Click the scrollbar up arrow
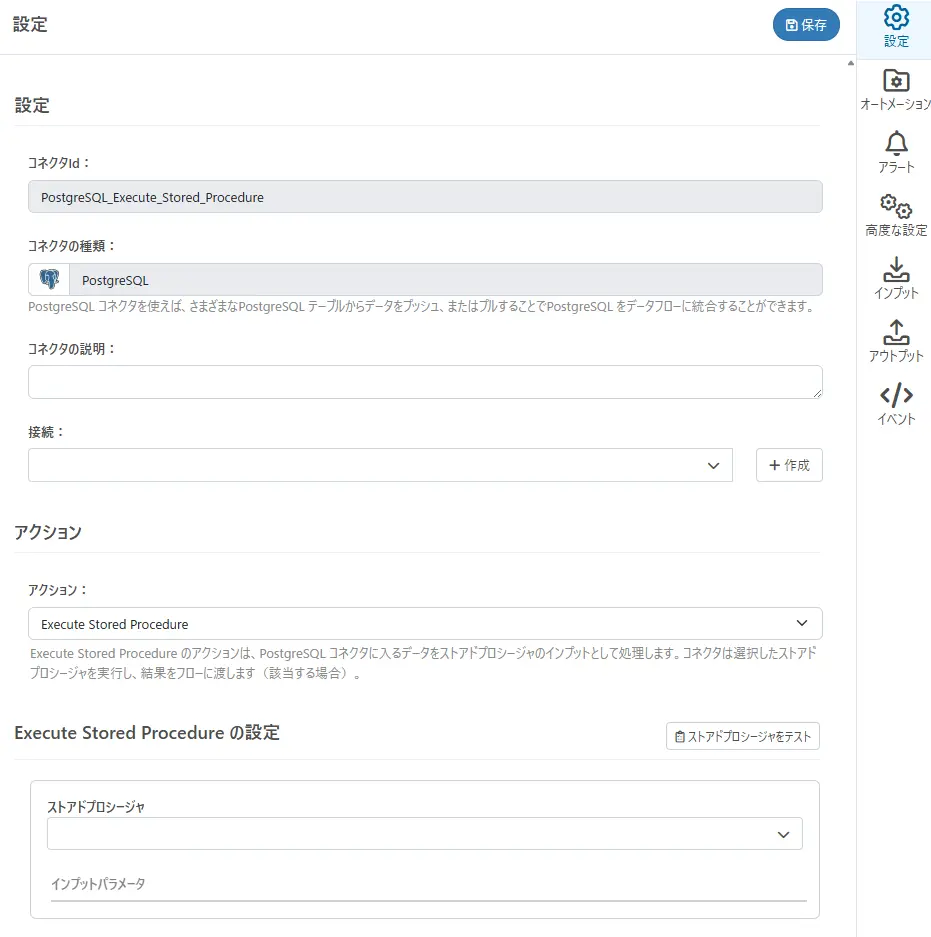931x937 pixels. [850, 63]
